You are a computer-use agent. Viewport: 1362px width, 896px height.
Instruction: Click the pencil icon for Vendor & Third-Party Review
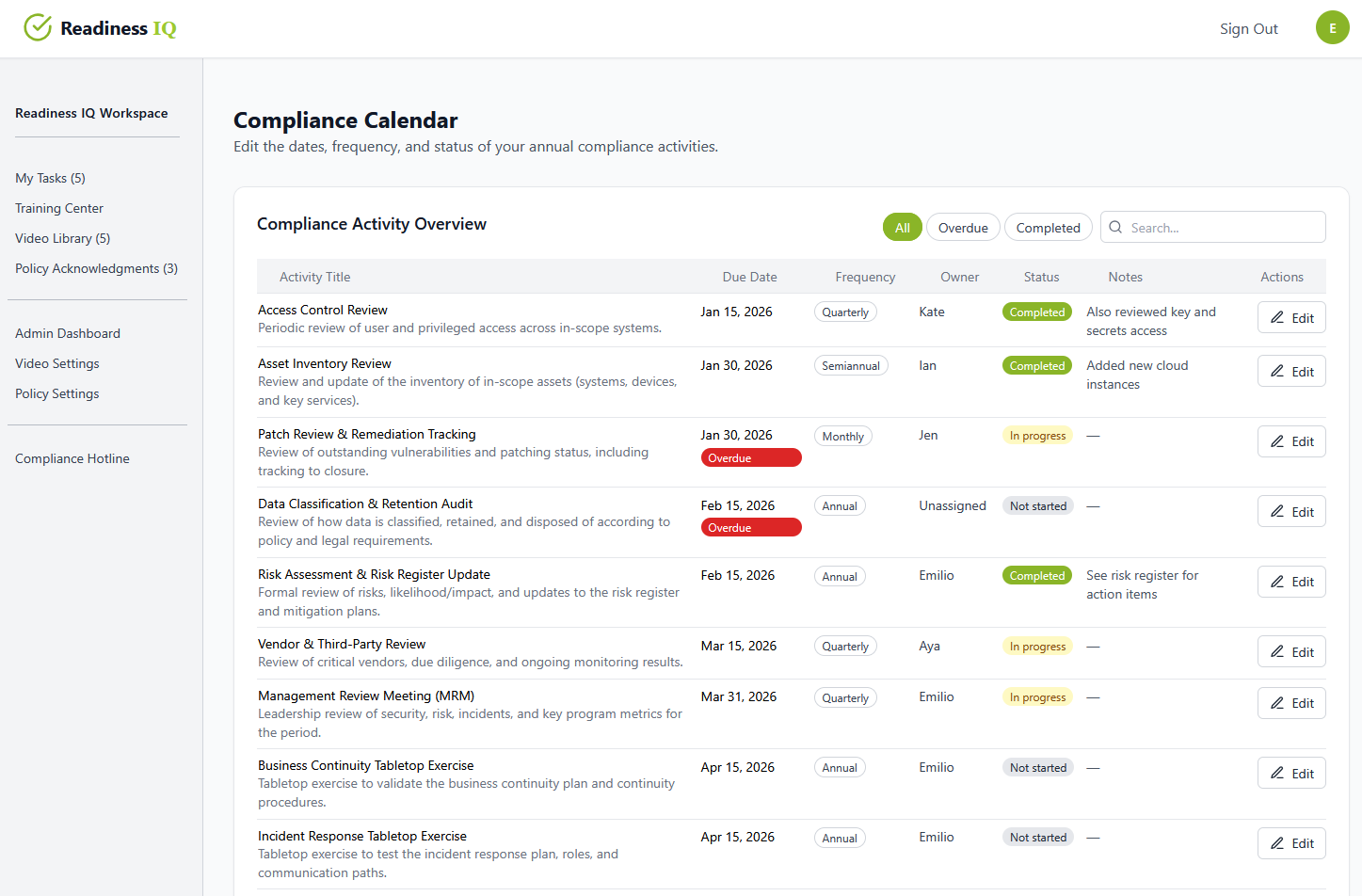(x=1277, y=650)
